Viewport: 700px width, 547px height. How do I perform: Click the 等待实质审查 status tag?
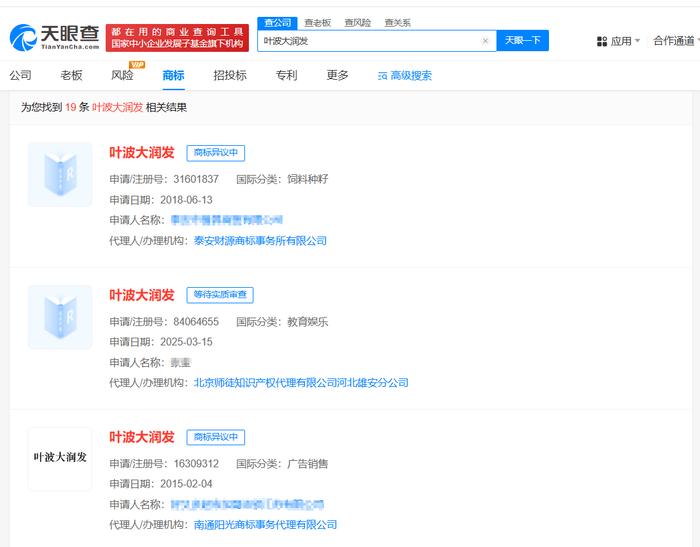pyautogui.click(x=220, y=295)
